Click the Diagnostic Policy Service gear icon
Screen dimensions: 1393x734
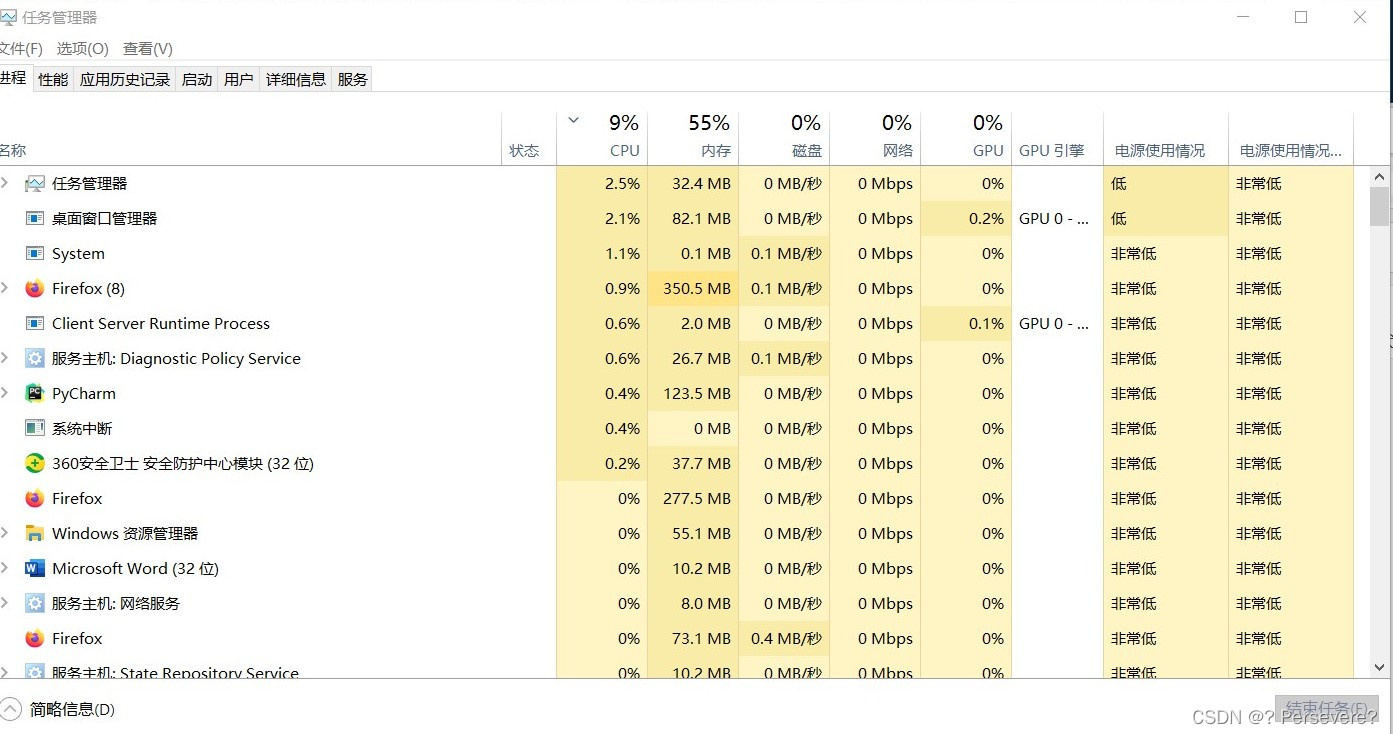pos(35,359)
